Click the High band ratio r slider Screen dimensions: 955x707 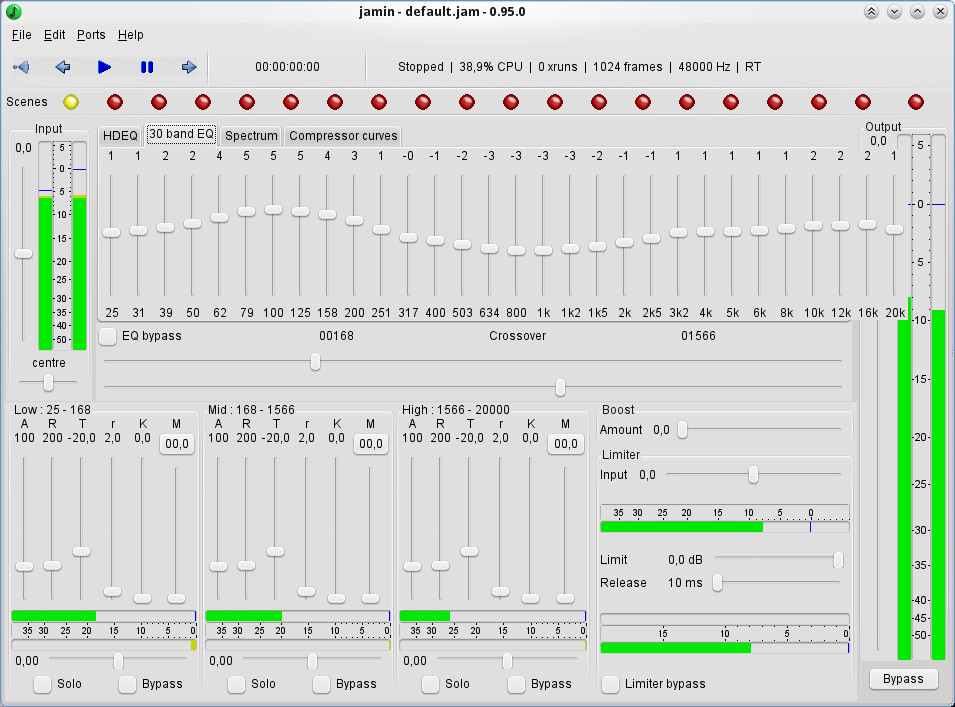[500, 591]
